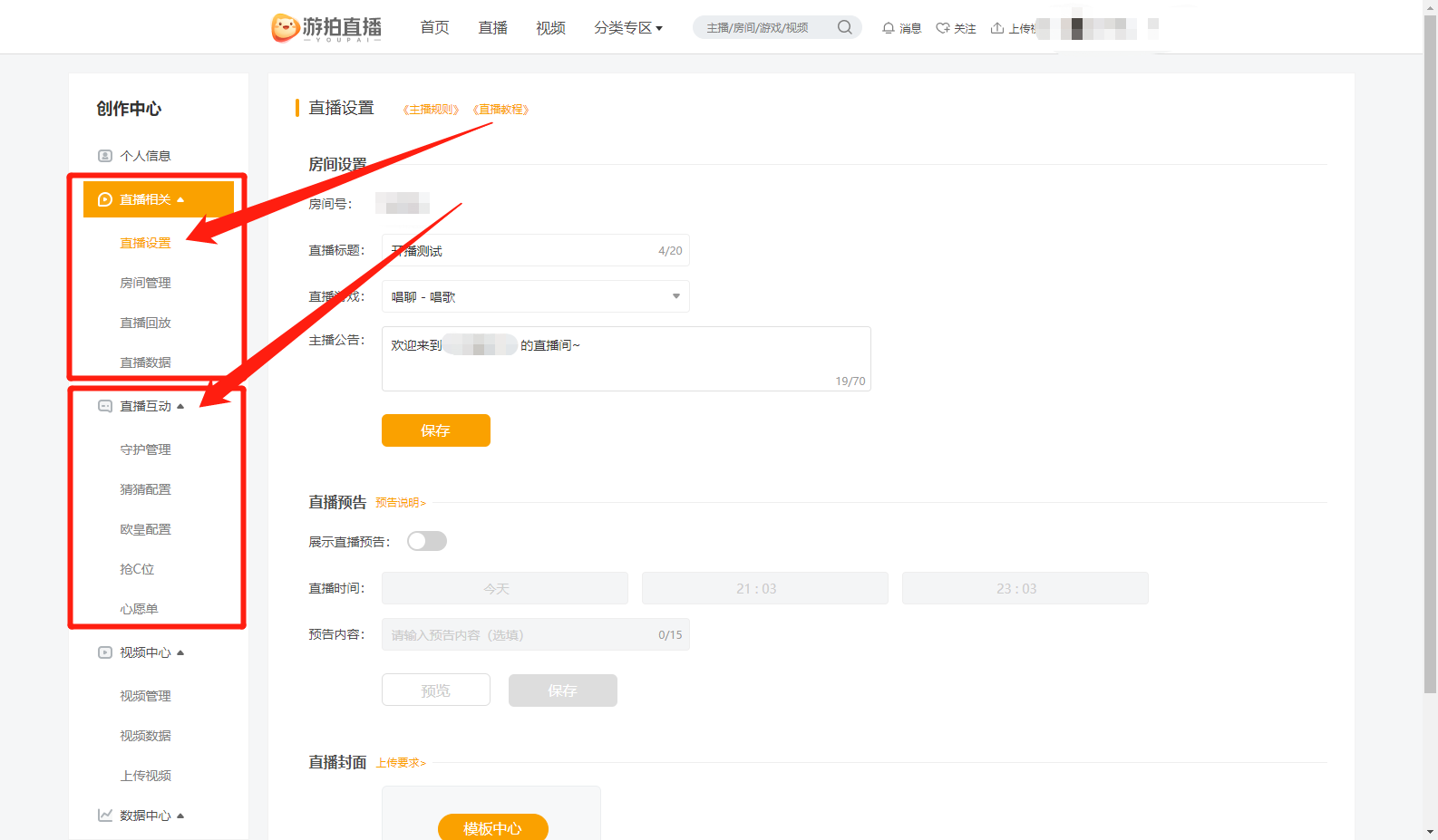Screen dimensions: 1438x840
Task: Go to the 首页 navigation tab
Action: coord(434,28)
